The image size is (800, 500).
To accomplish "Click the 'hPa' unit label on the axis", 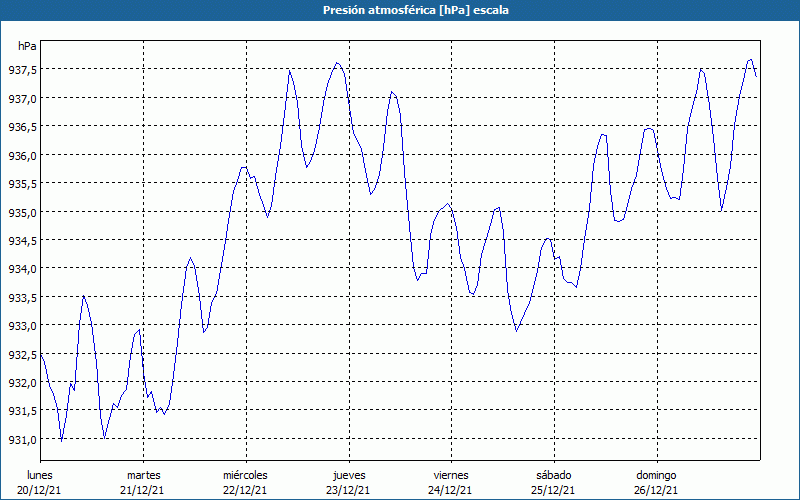I will click(27, 46).
